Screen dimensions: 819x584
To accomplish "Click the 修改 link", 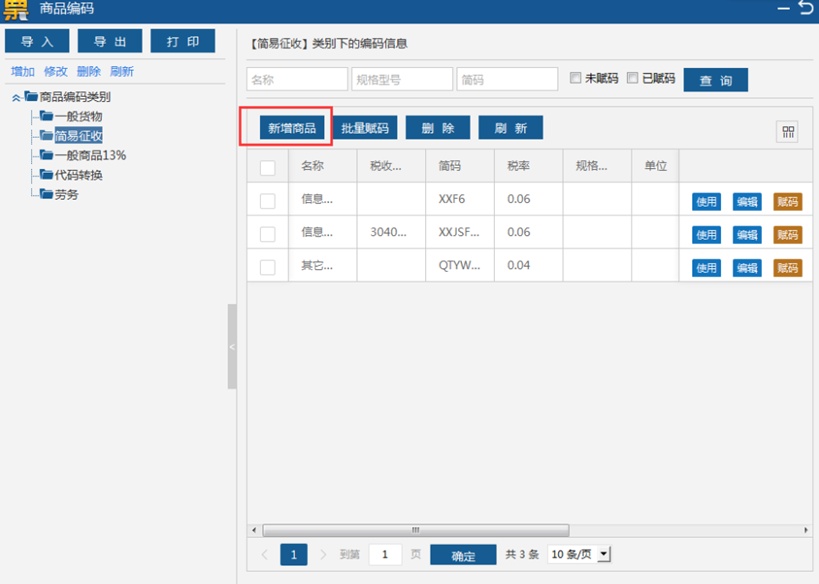I will tap(55, 72).
